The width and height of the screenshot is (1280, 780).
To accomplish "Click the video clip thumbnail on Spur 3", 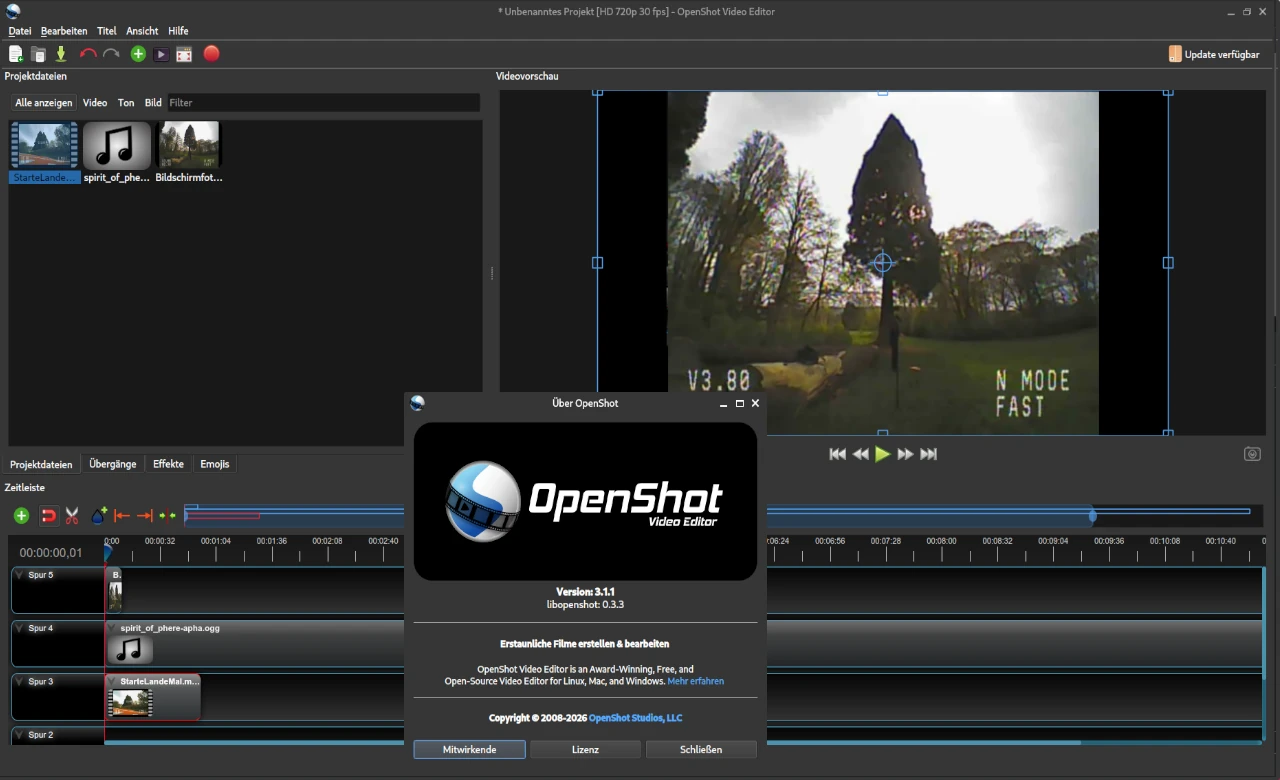I will point(131,703).
